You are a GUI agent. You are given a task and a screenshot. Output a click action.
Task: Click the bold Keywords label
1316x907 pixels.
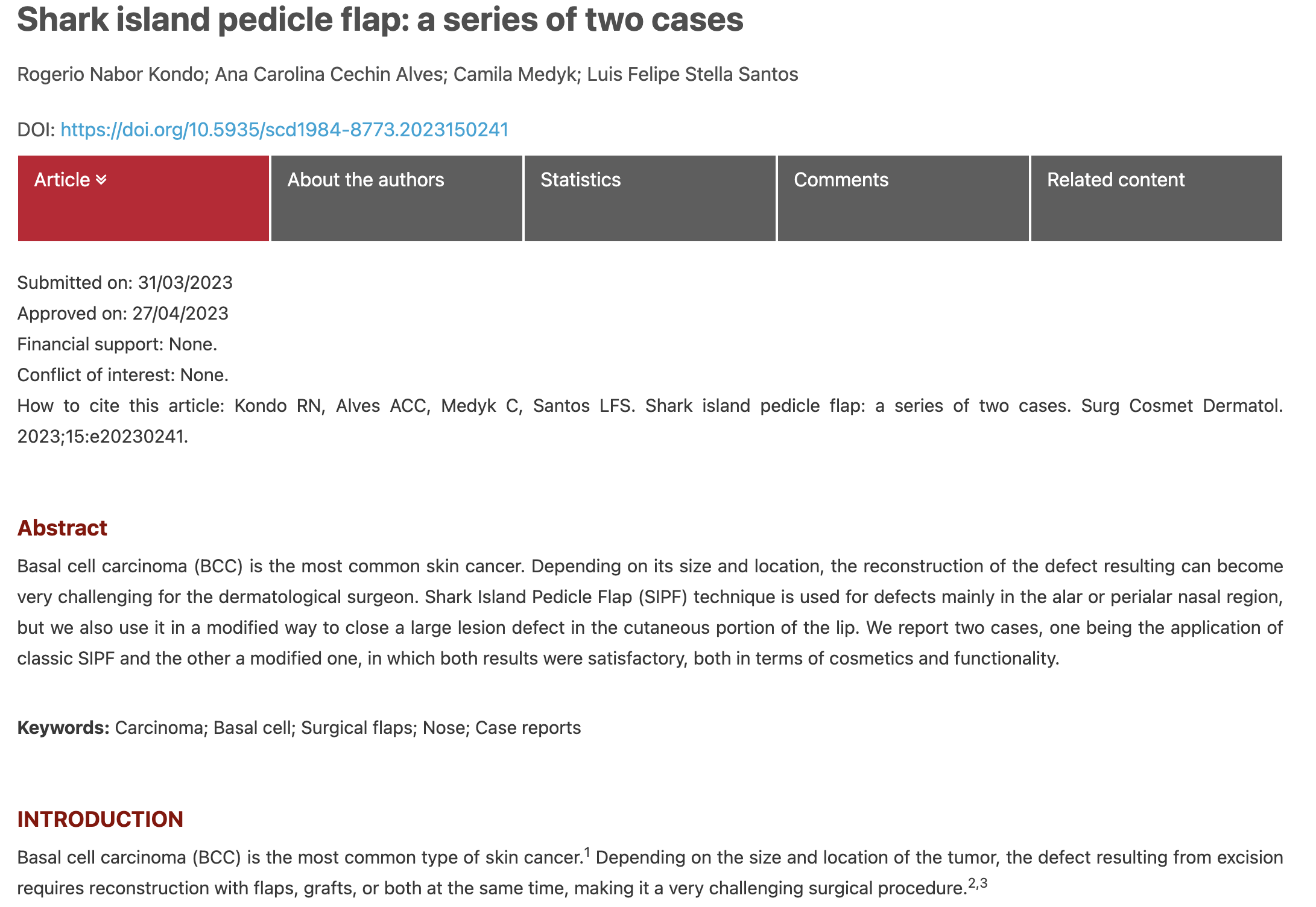[63, 728]
